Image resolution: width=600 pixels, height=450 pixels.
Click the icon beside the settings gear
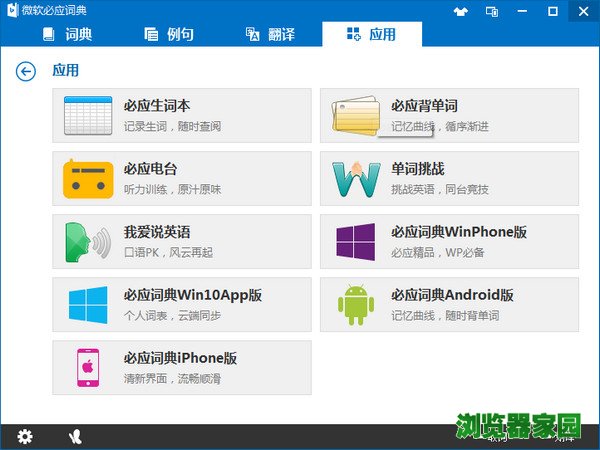point(76,437)
